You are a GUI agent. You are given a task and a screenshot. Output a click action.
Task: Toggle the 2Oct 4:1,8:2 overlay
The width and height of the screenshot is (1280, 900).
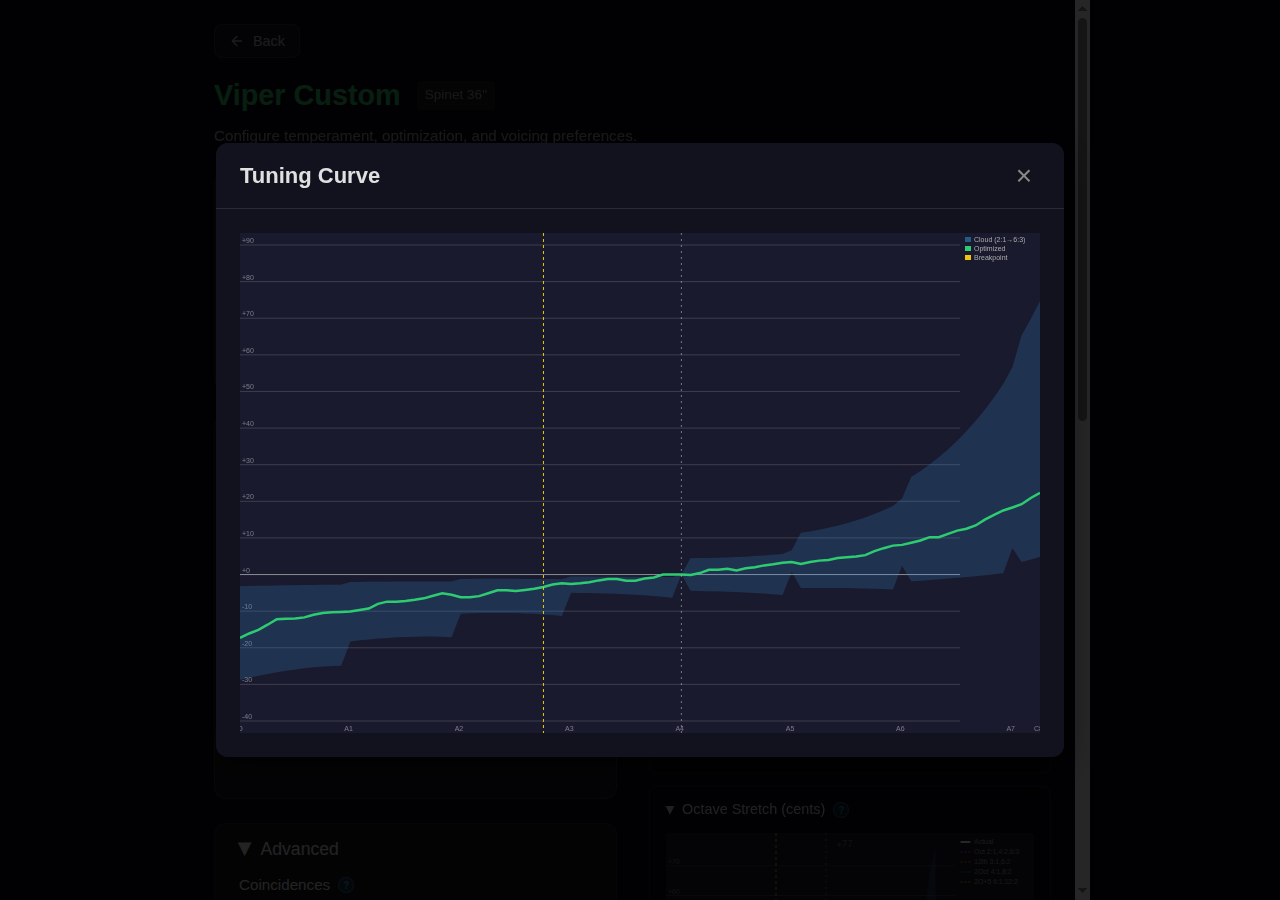992,872
